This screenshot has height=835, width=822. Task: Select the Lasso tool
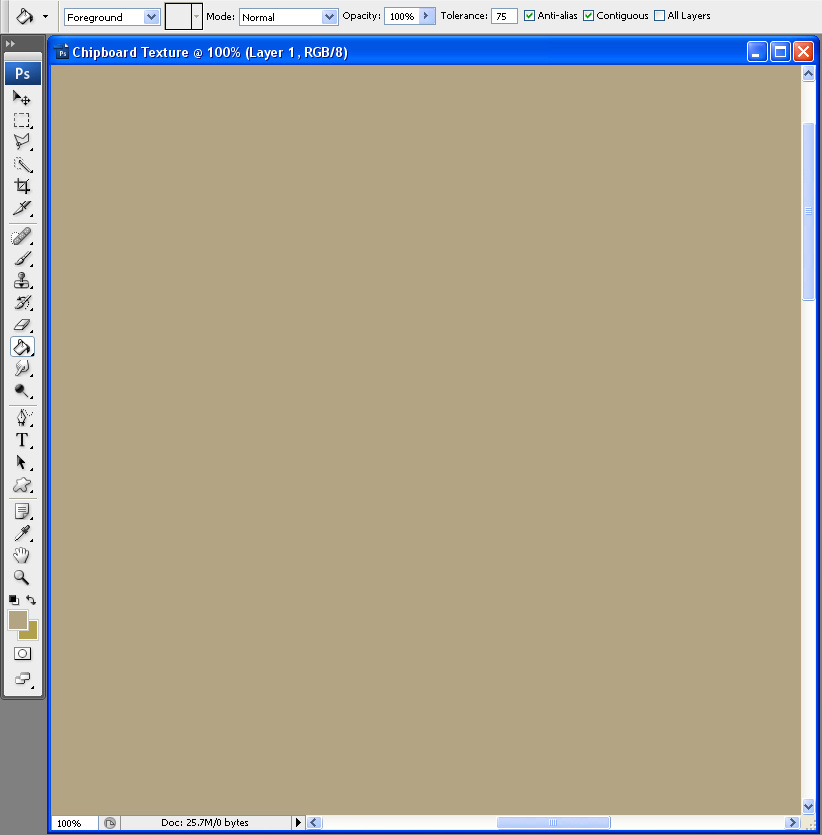pos(22,143)
